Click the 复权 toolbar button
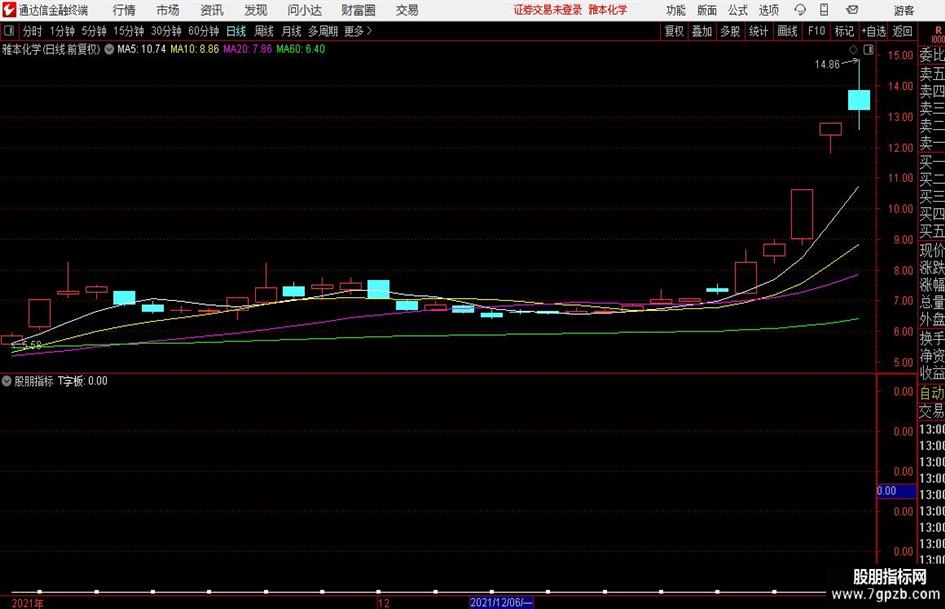945x609 pixels. coord(674,31)
